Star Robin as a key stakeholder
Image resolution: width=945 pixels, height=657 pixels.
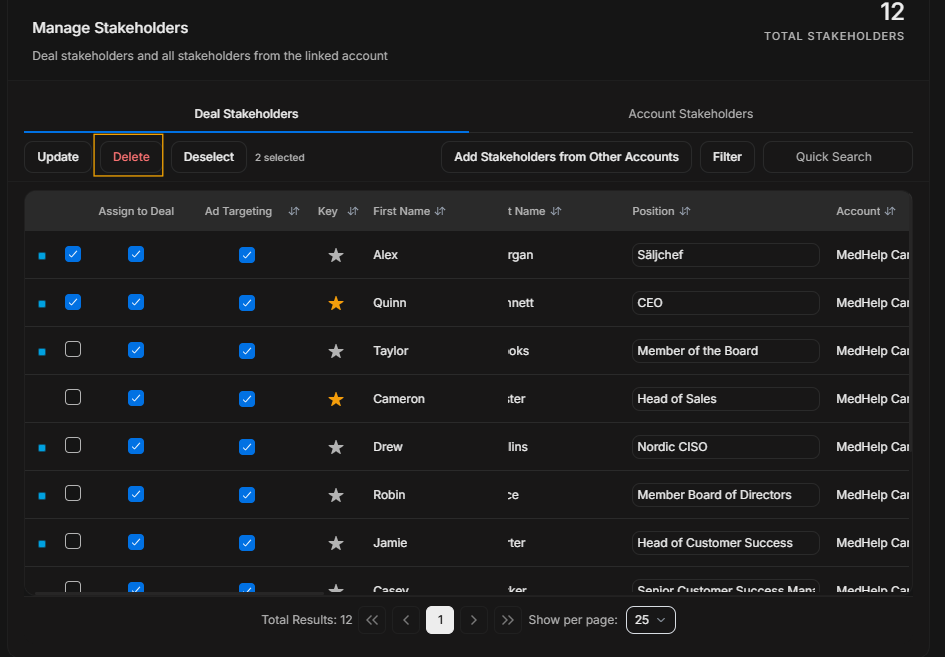tap(336, 495)
